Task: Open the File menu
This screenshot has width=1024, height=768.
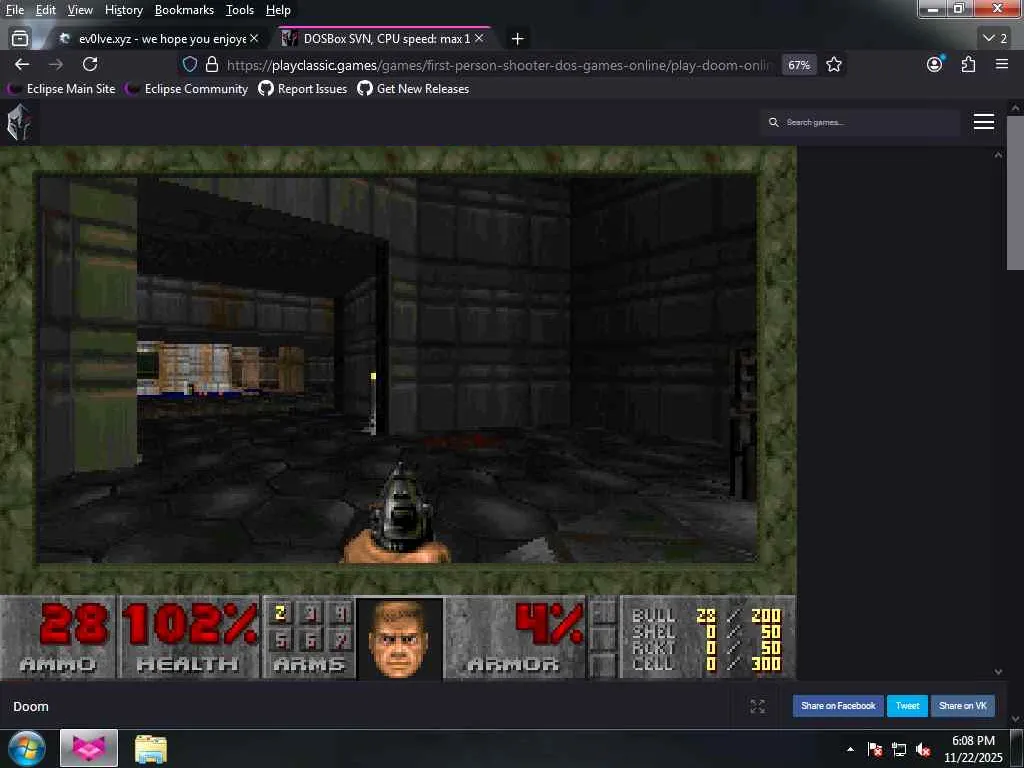Action: pyautogui.click(x=15, y=10)
